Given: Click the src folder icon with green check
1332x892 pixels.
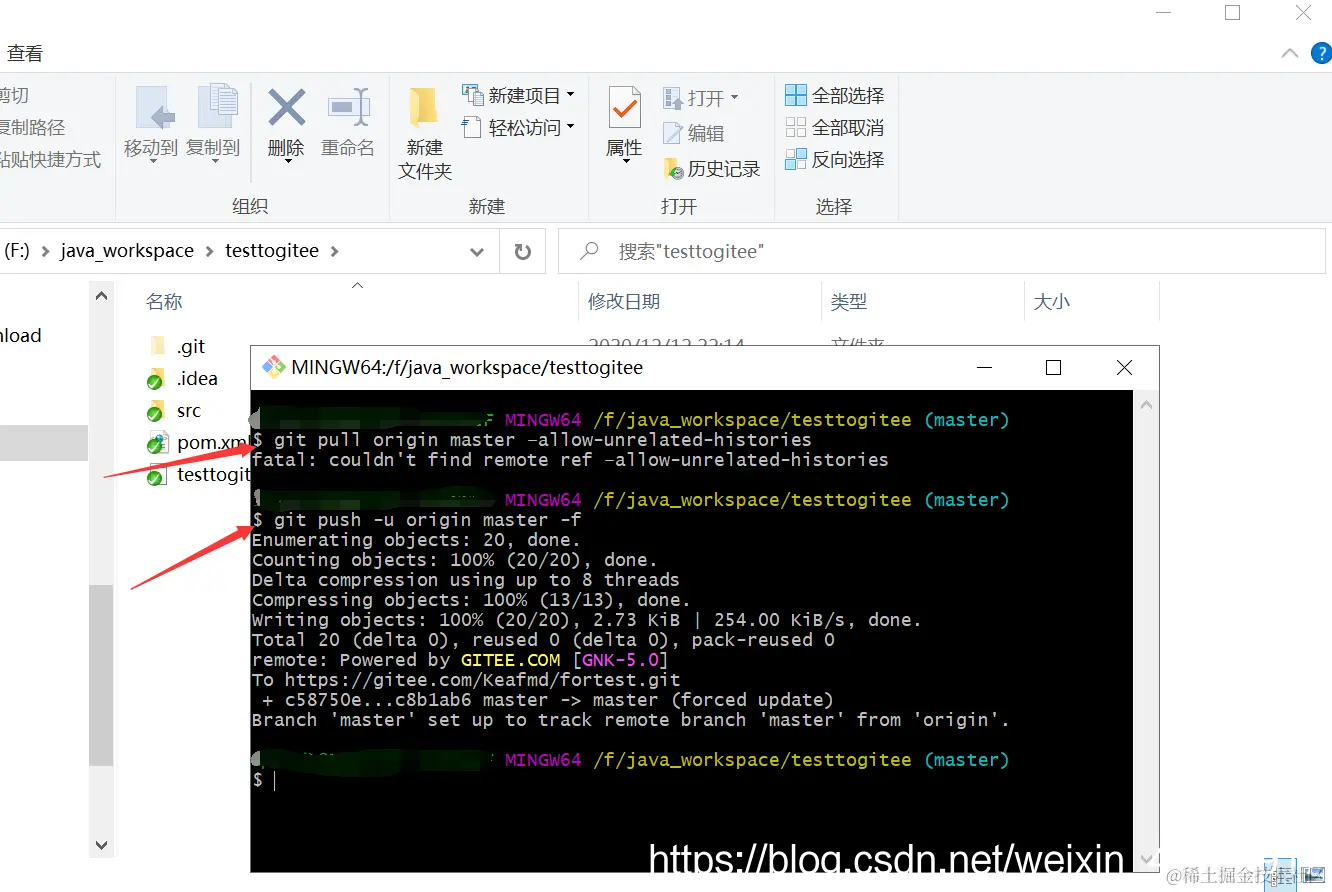Looking at the screenshot, I should [x=156, y=410].
